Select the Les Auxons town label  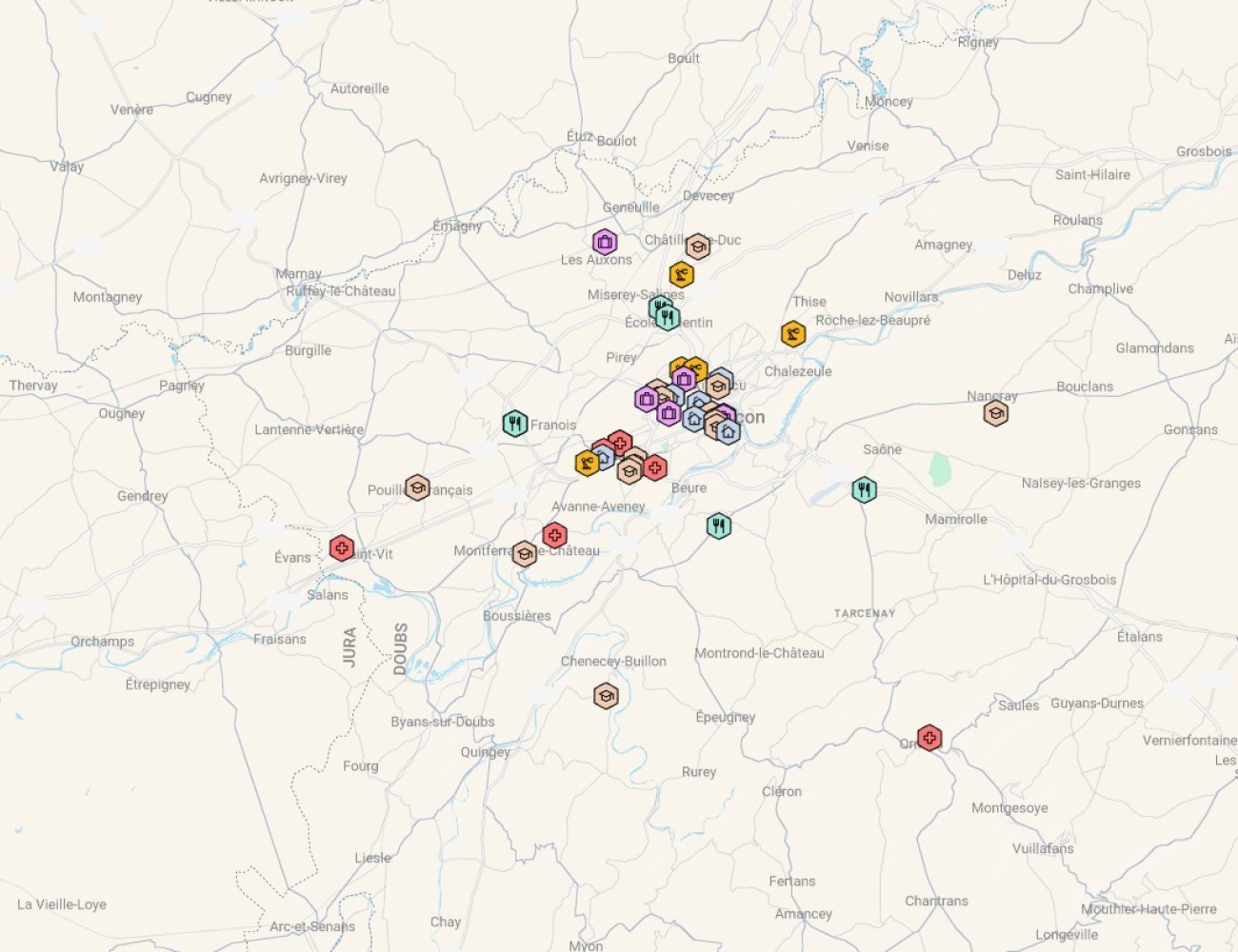(596, 260)
